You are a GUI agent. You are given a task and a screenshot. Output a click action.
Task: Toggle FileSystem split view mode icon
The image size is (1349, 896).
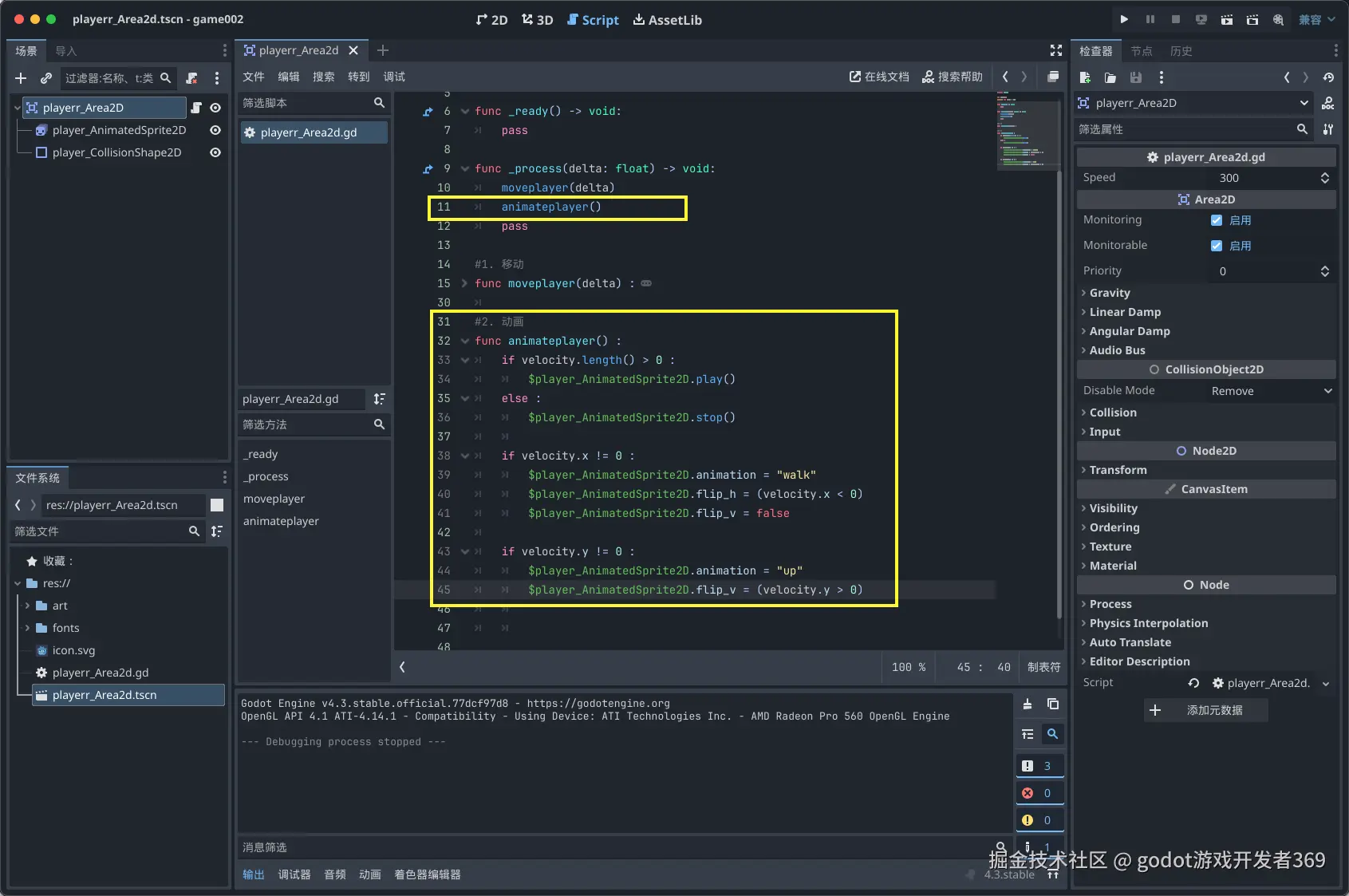(x=217, y=505)
